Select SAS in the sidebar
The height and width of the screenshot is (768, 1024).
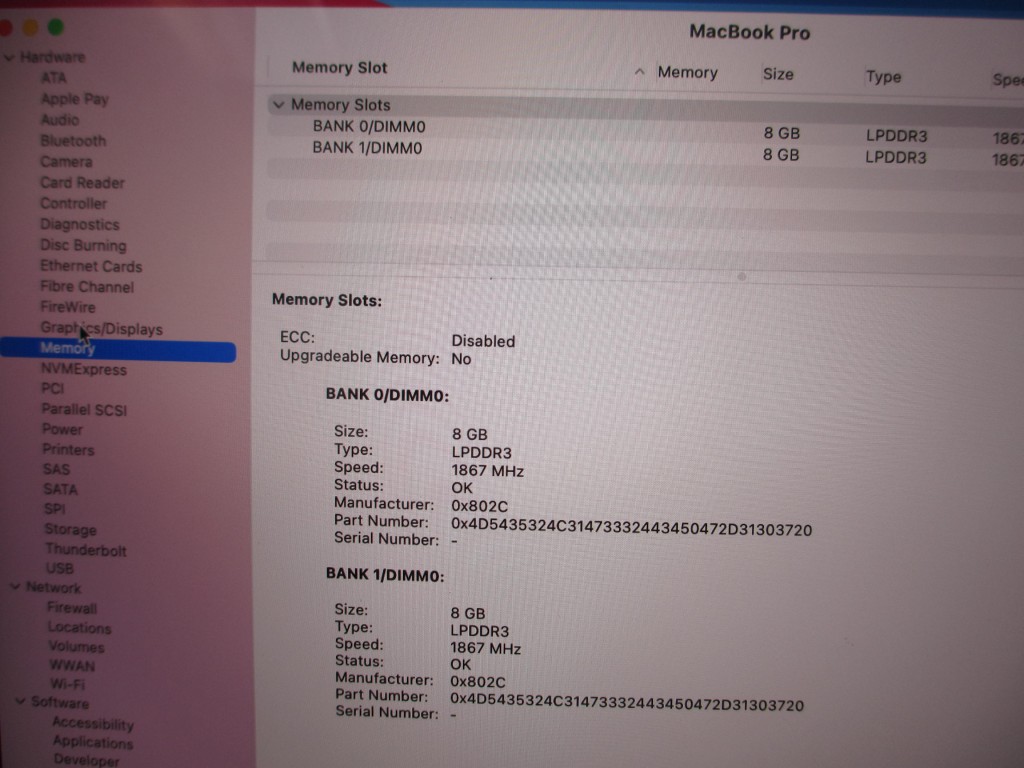[x=56, y=470]
